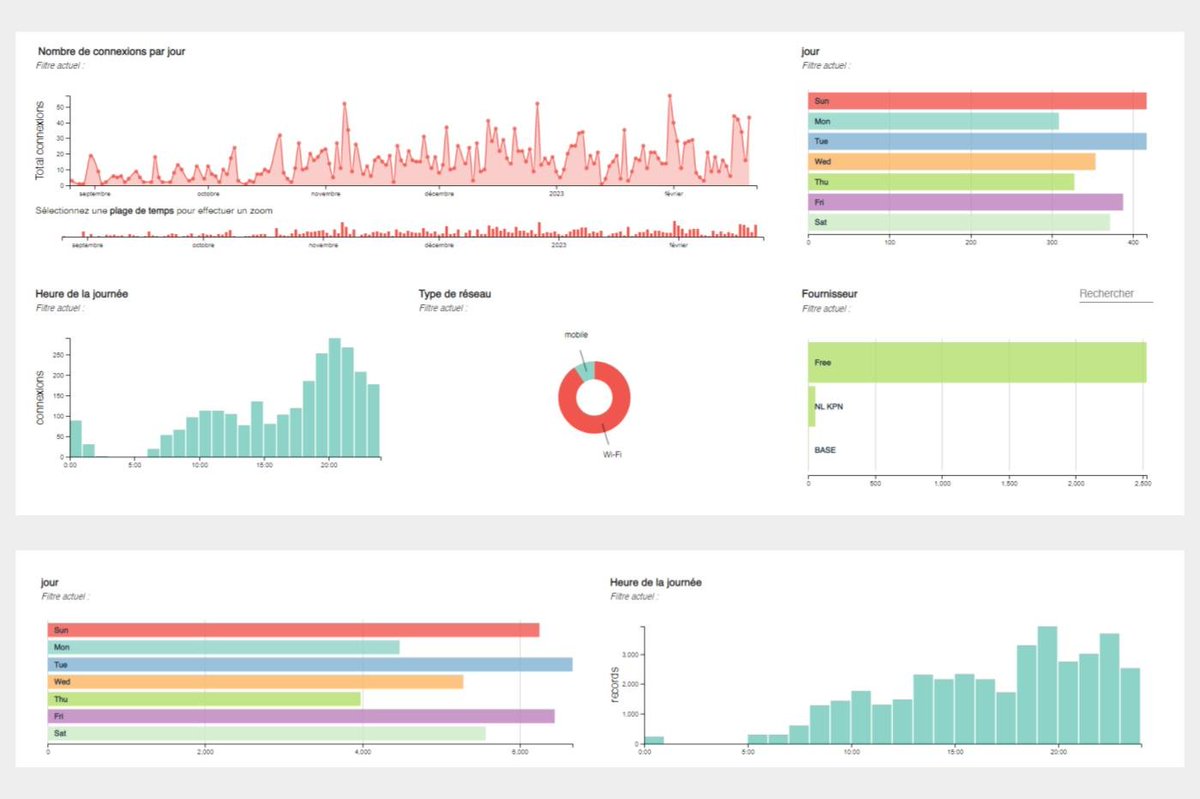This screenshot has width=1200, height=799.
Task: Click the title Nombre de connexions par jour
Action: click(x=111, y=51)
